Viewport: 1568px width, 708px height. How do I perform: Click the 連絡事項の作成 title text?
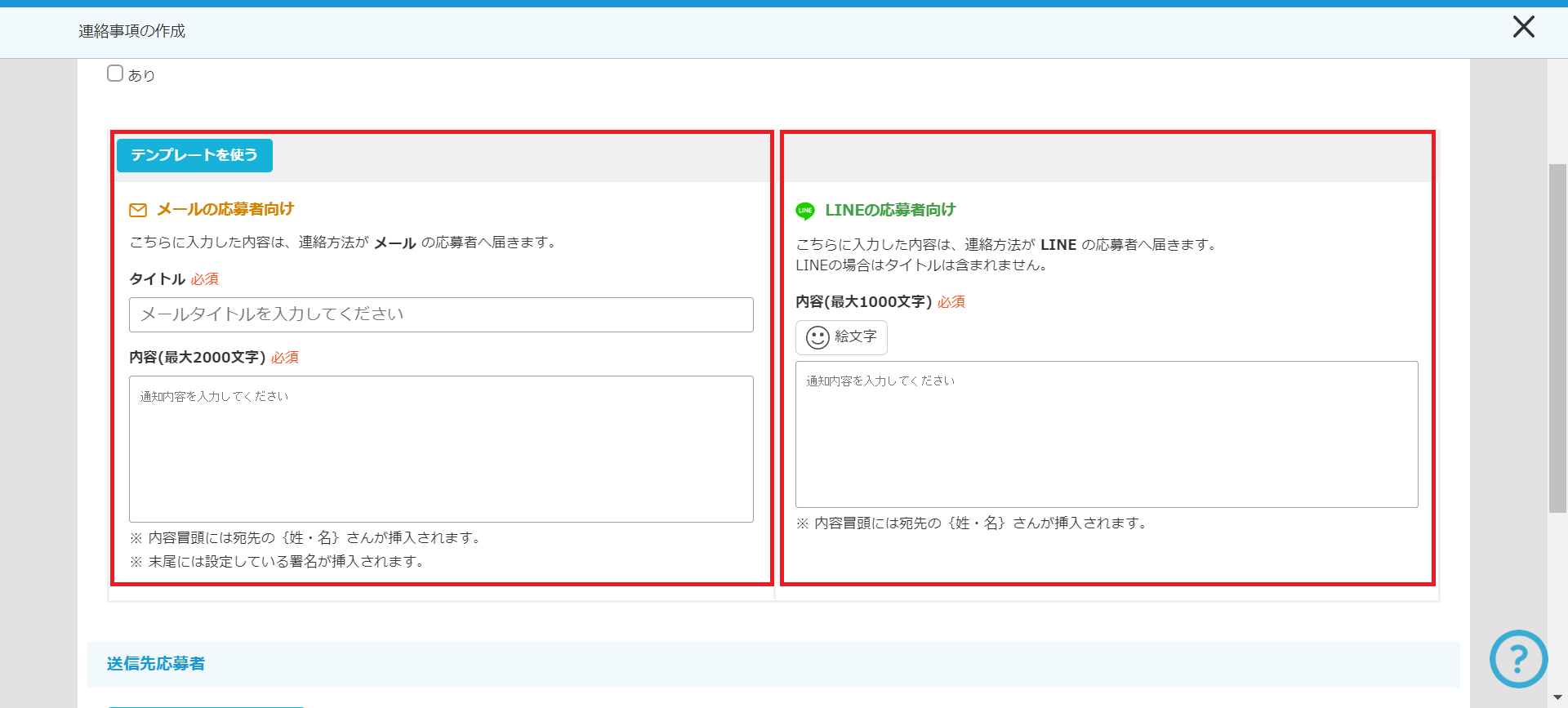pos(131,31)
